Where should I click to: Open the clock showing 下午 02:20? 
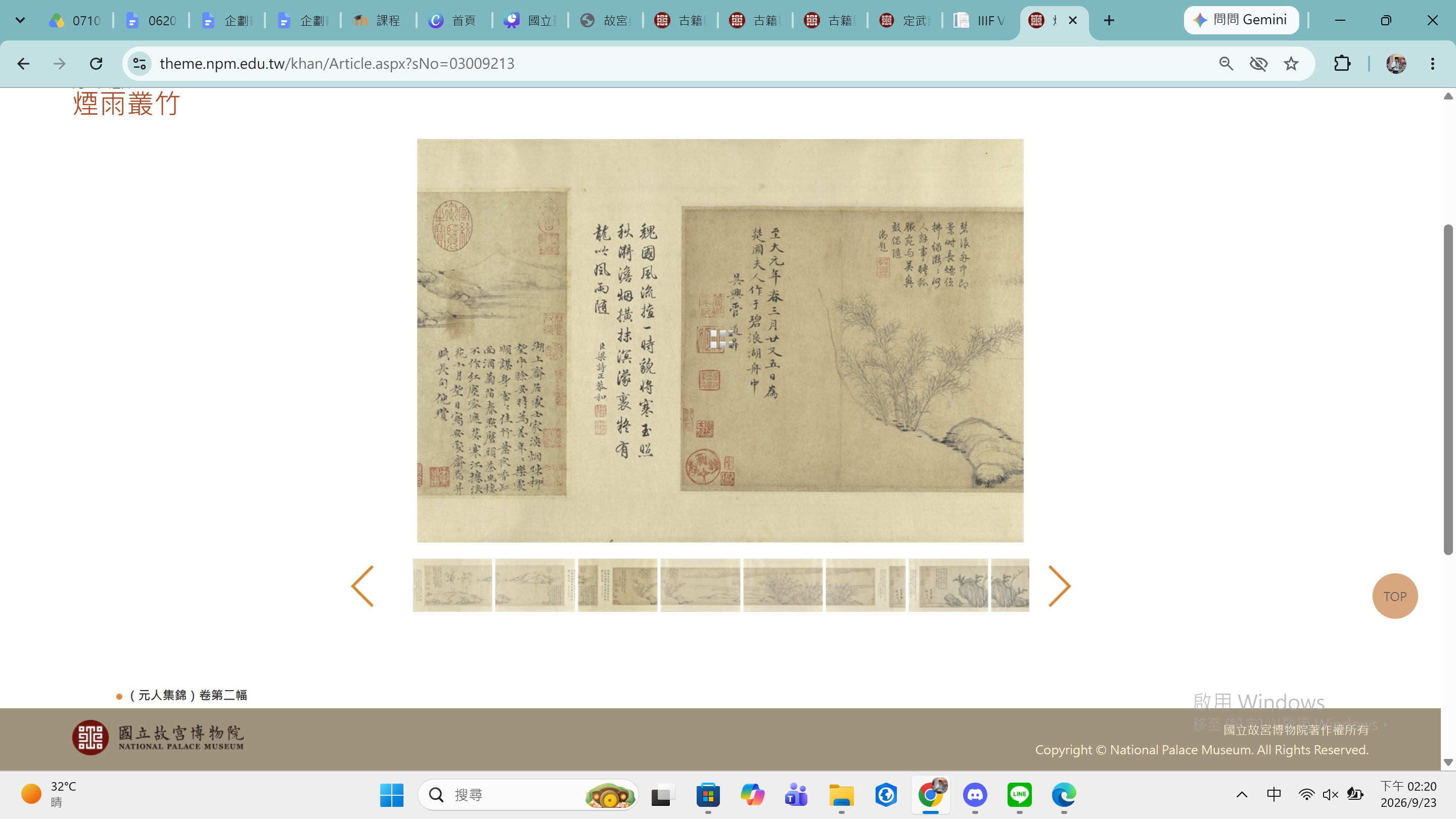(x=1408, y=794)
